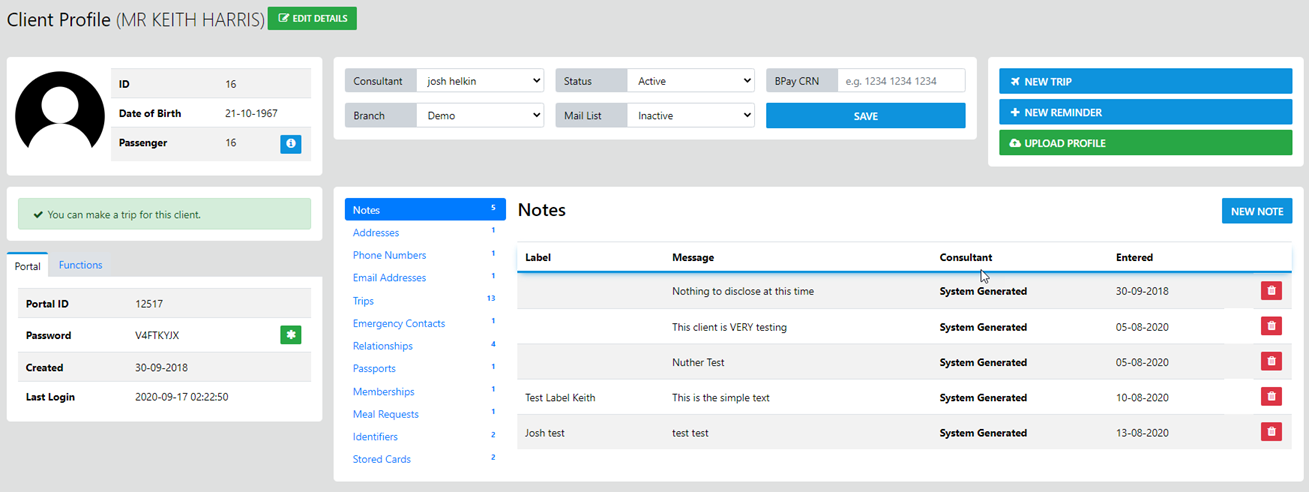
Task: Delete the 'Nothing to disclose' note
Action: click(1271, 291)
